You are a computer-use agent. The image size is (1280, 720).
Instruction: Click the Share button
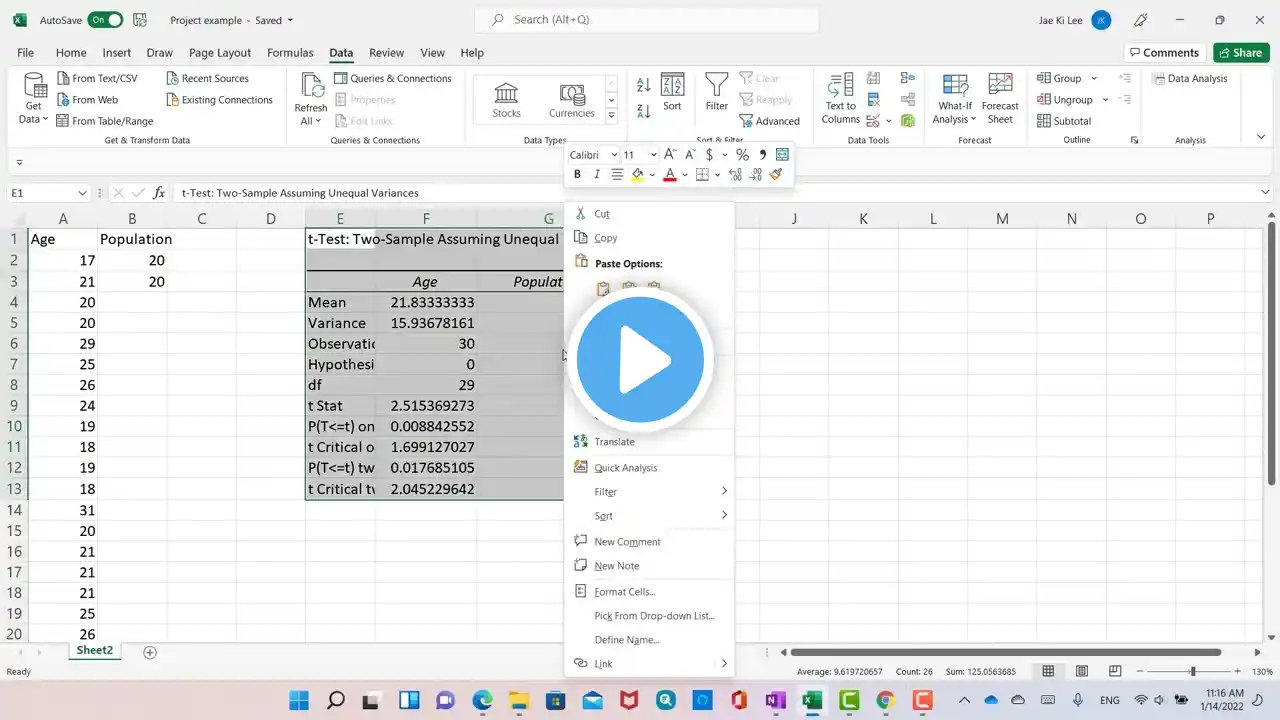[1240, 53]
